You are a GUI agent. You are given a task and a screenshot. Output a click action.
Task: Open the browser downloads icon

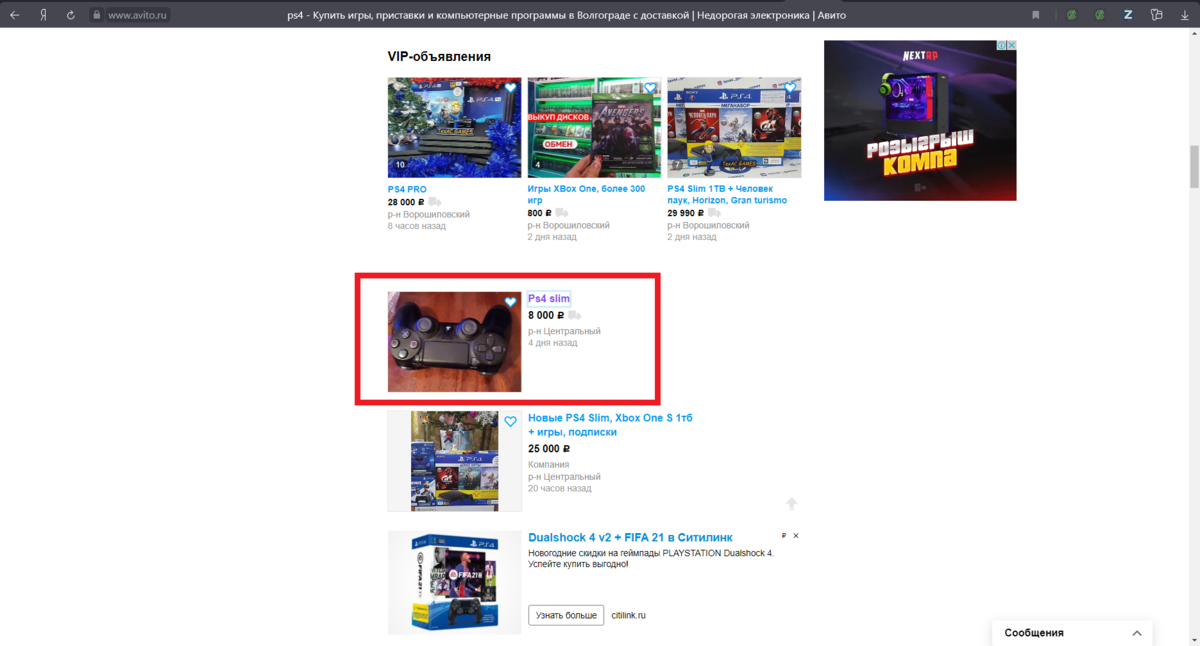pos(1184,15)
